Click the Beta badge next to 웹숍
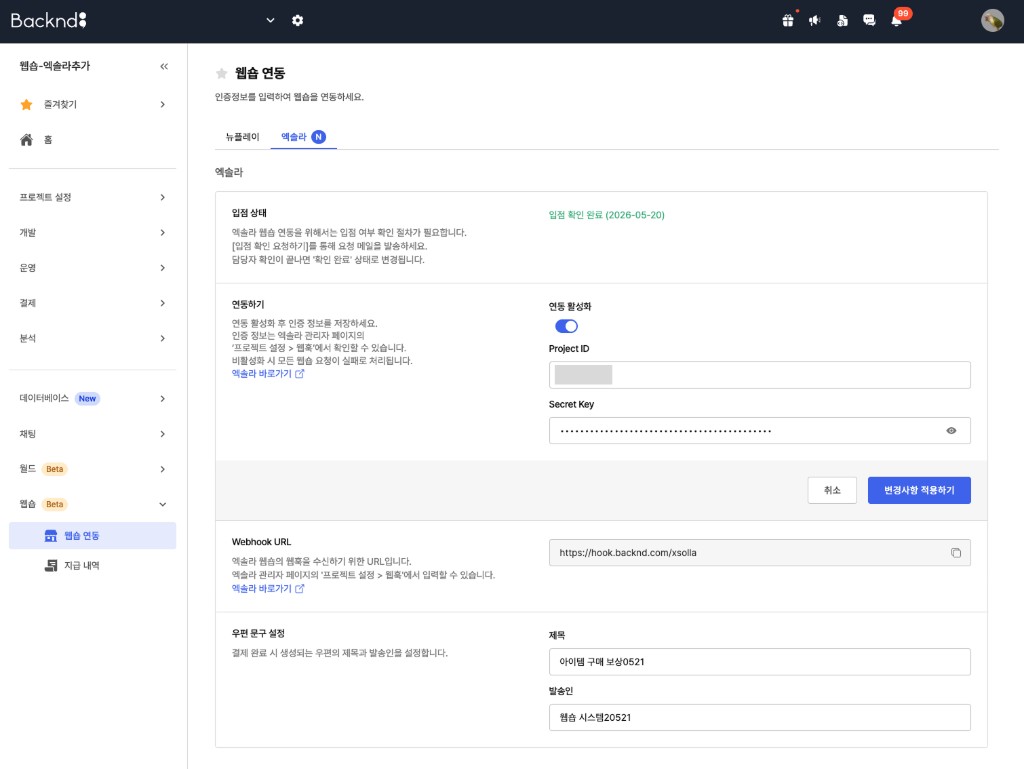 pyautogui.click(x=55, y=504)
